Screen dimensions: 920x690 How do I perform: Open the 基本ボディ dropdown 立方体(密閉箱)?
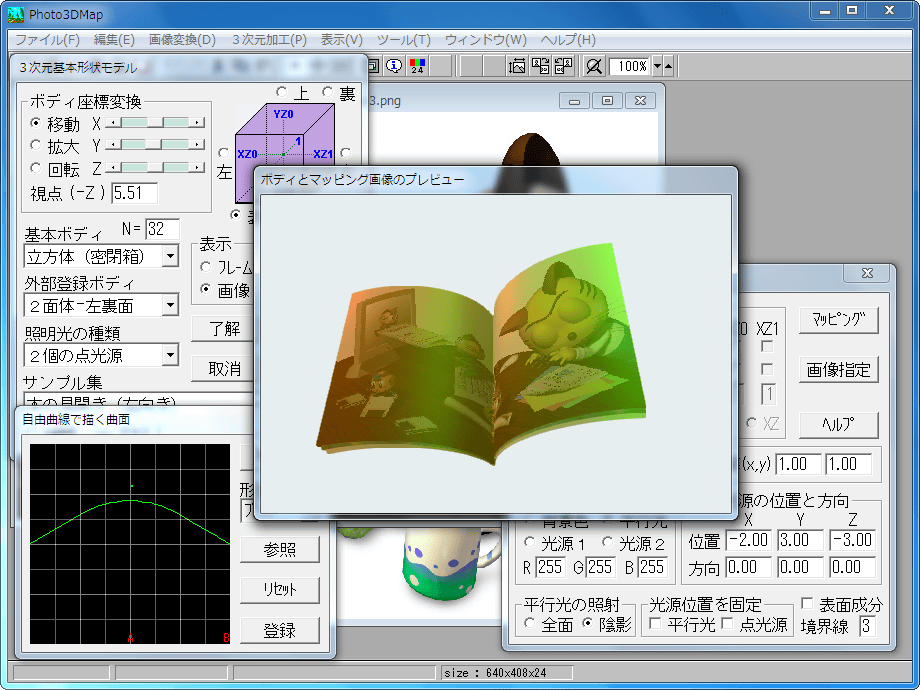[102, 256]
